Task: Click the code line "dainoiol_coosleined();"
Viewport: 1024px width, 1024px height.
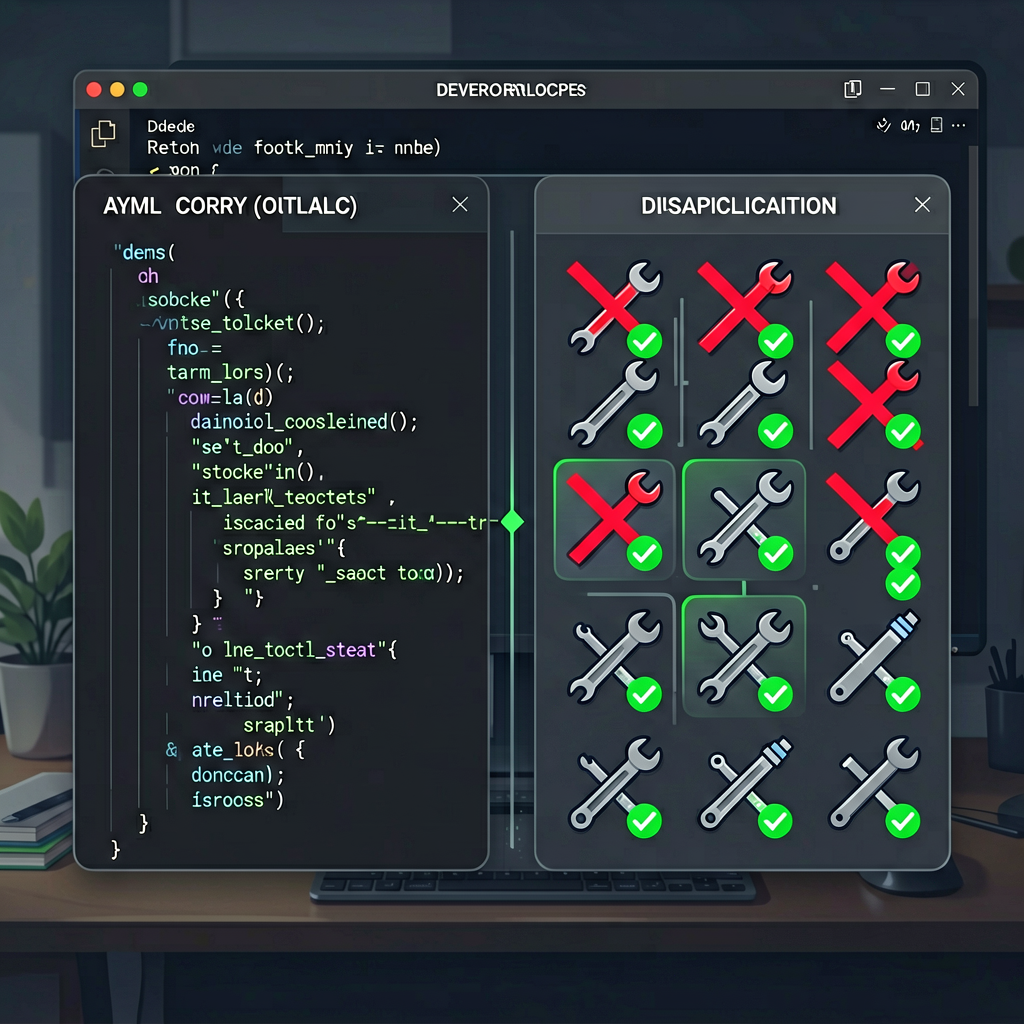Action: pyautogui.click(x=304, y=422)
